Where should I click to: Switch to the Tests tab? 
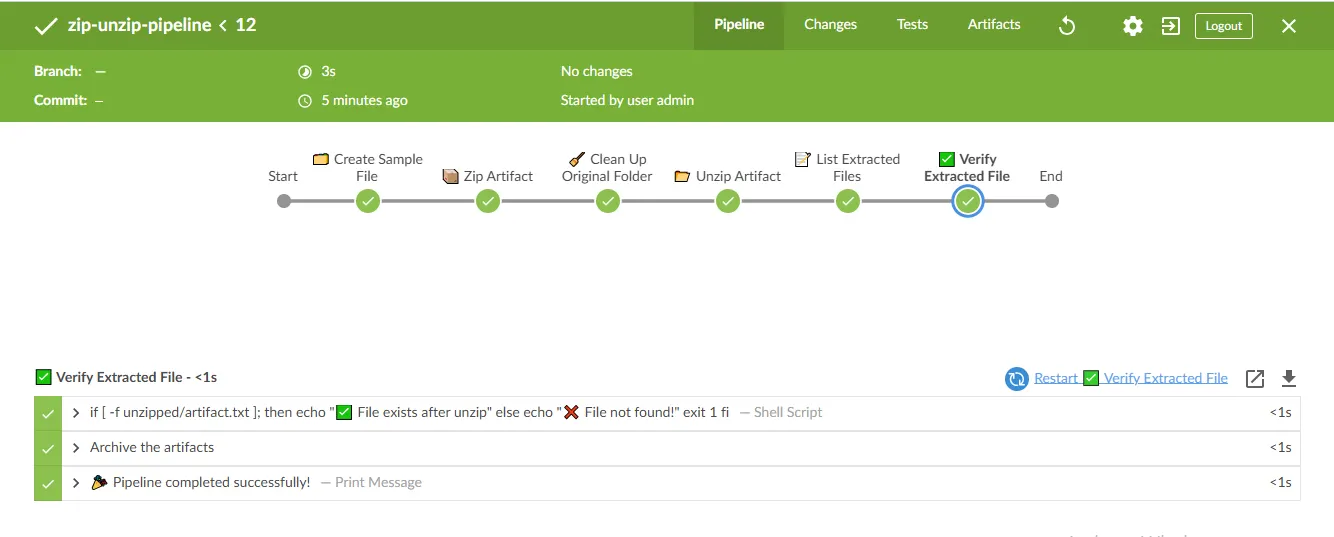tap(912, 24)
